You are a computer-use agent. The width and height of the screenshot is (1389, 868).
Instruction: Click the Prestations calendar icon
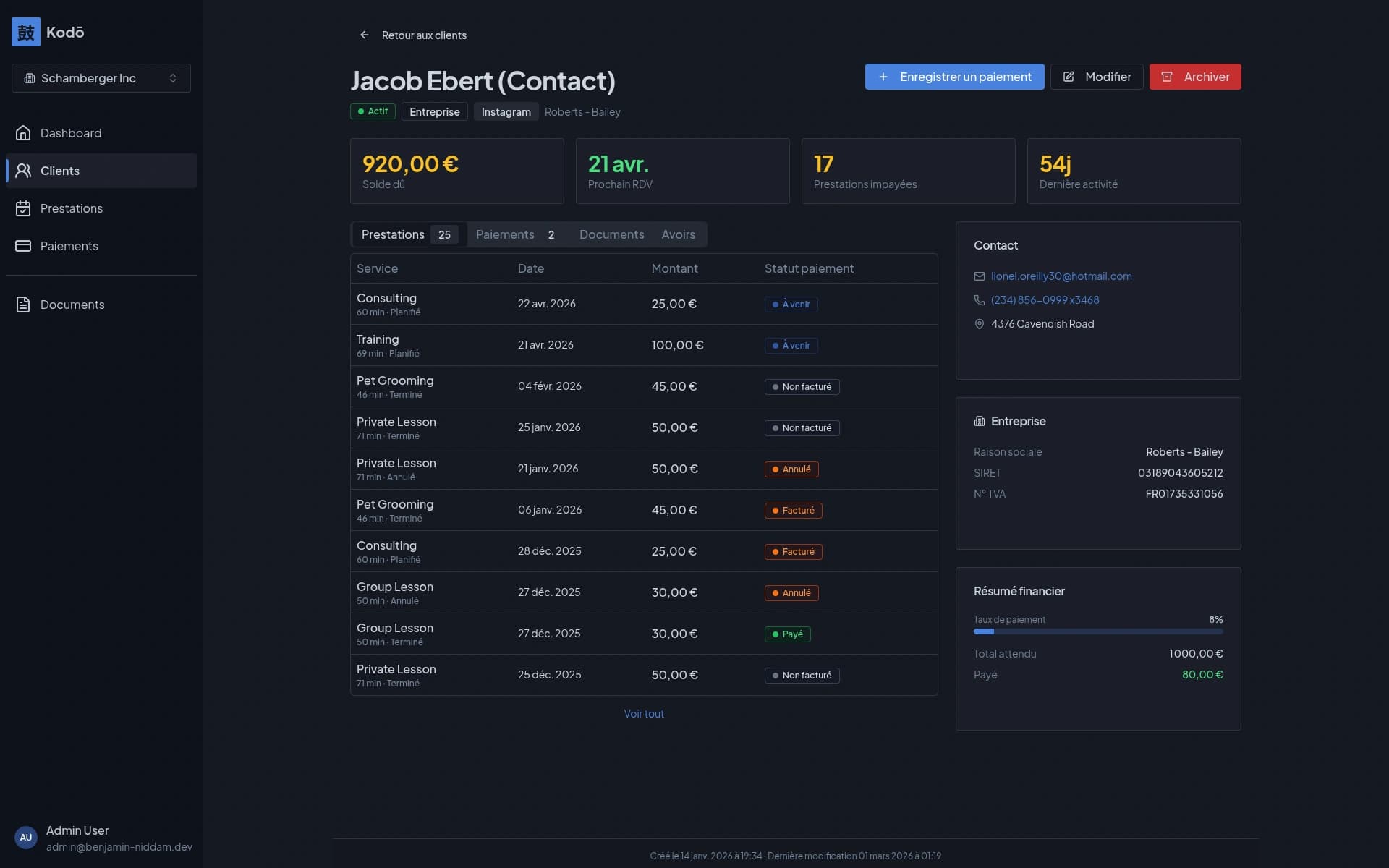[x=23, y=208]
